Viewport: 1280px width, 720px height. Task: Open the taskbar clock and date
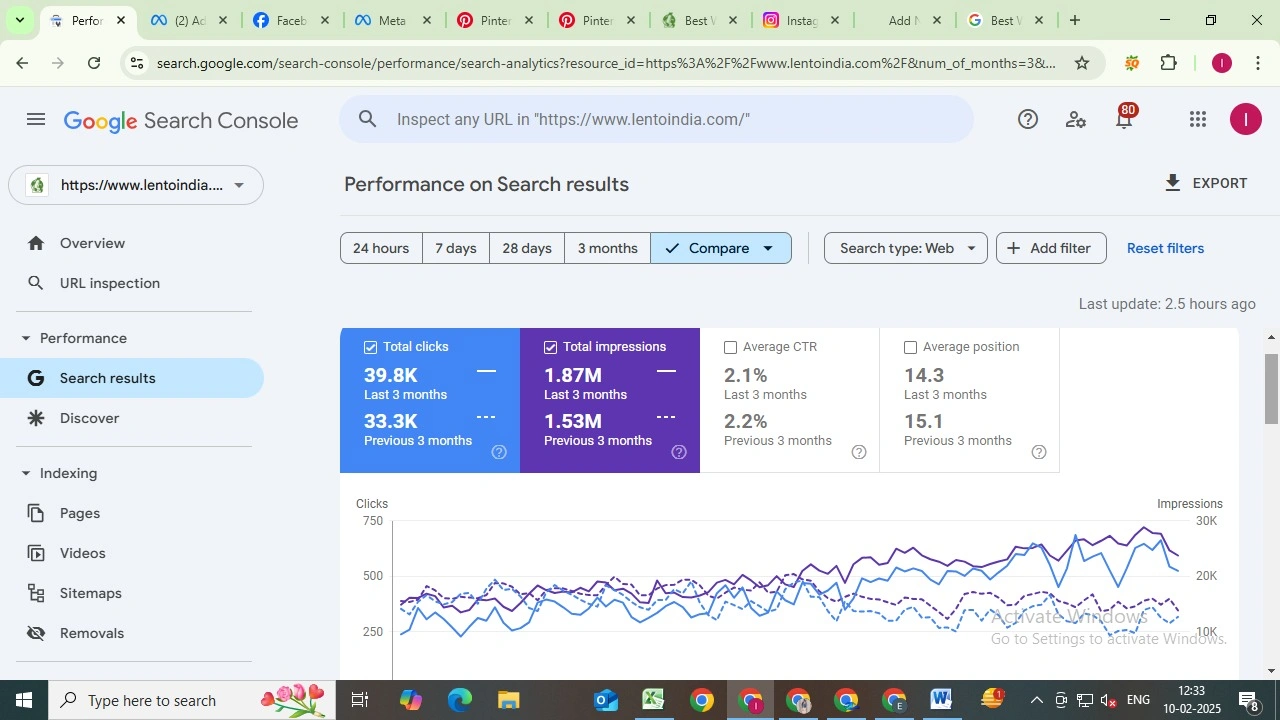(1192, 700)
